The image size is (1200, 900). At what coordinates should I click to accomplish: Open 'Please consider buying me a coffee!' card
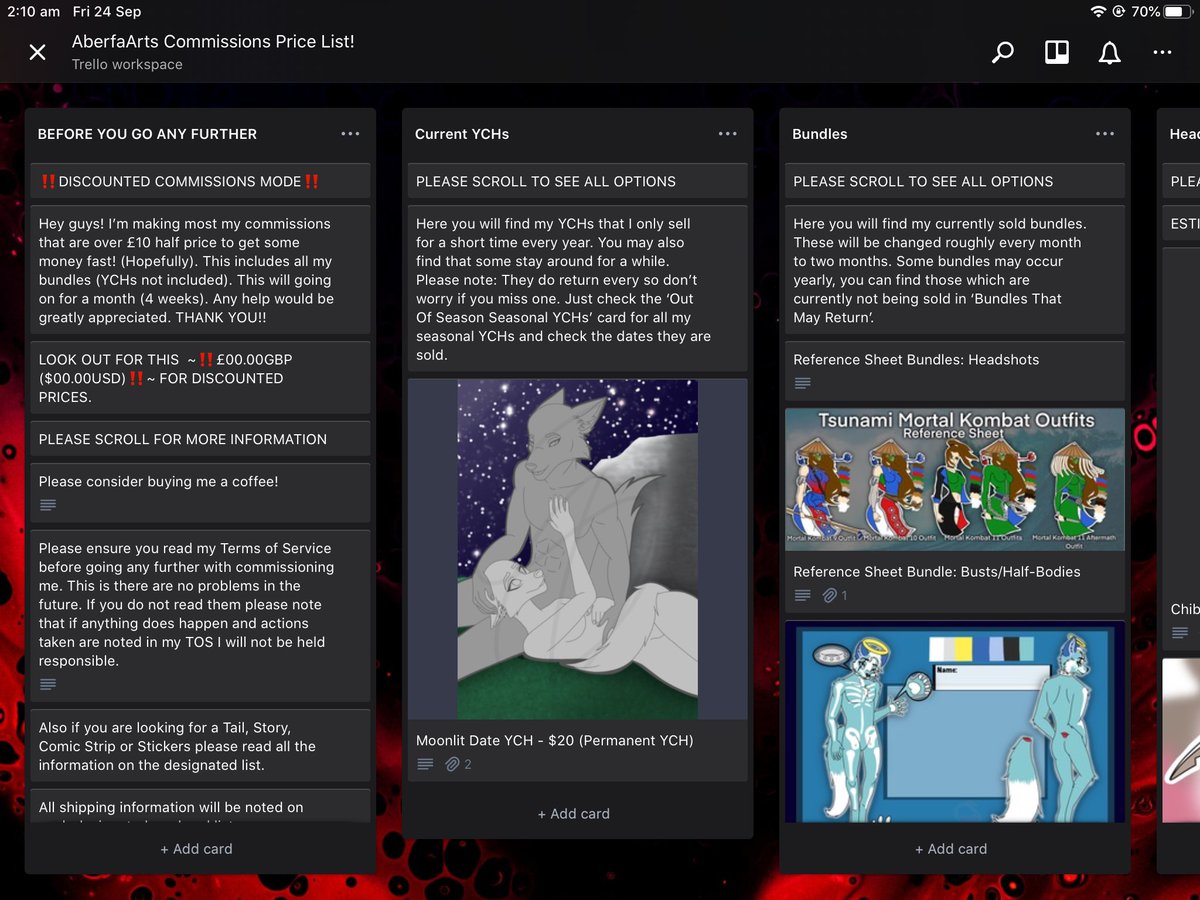200,492
